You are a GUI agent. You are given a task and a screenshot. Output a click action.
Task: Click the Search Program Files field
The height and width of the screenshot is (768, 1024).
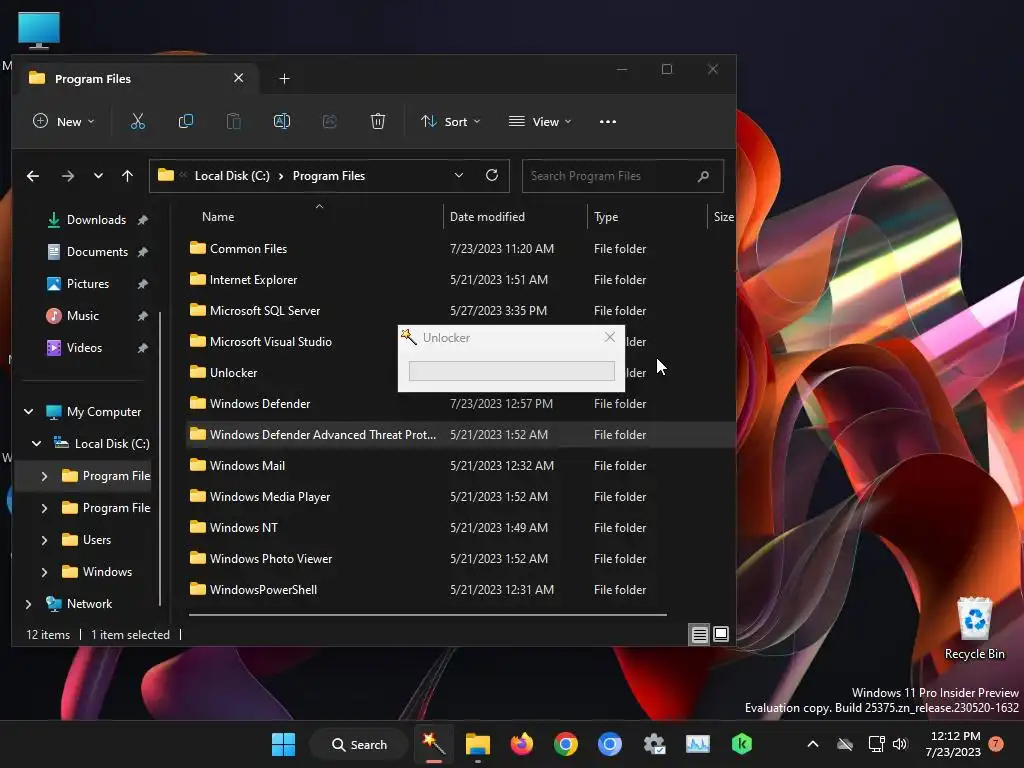(622, 176)
